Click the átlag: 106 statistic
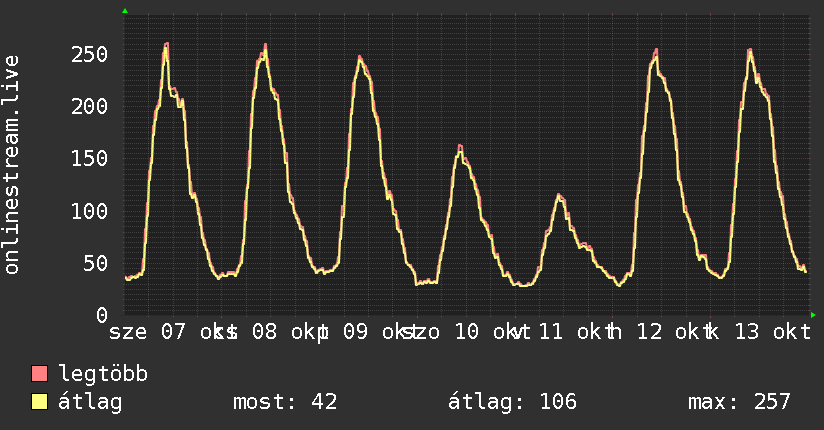Viewport: 824px width, 430px height. tap(512, 402)
